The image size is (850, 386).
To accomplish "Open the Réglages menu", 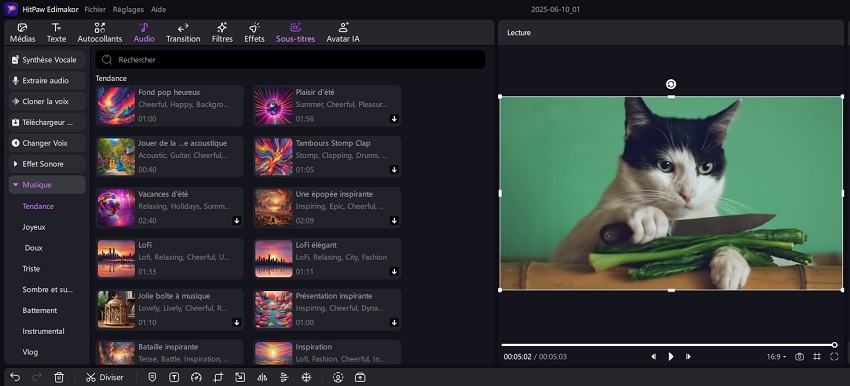I will tap(128, 9).
